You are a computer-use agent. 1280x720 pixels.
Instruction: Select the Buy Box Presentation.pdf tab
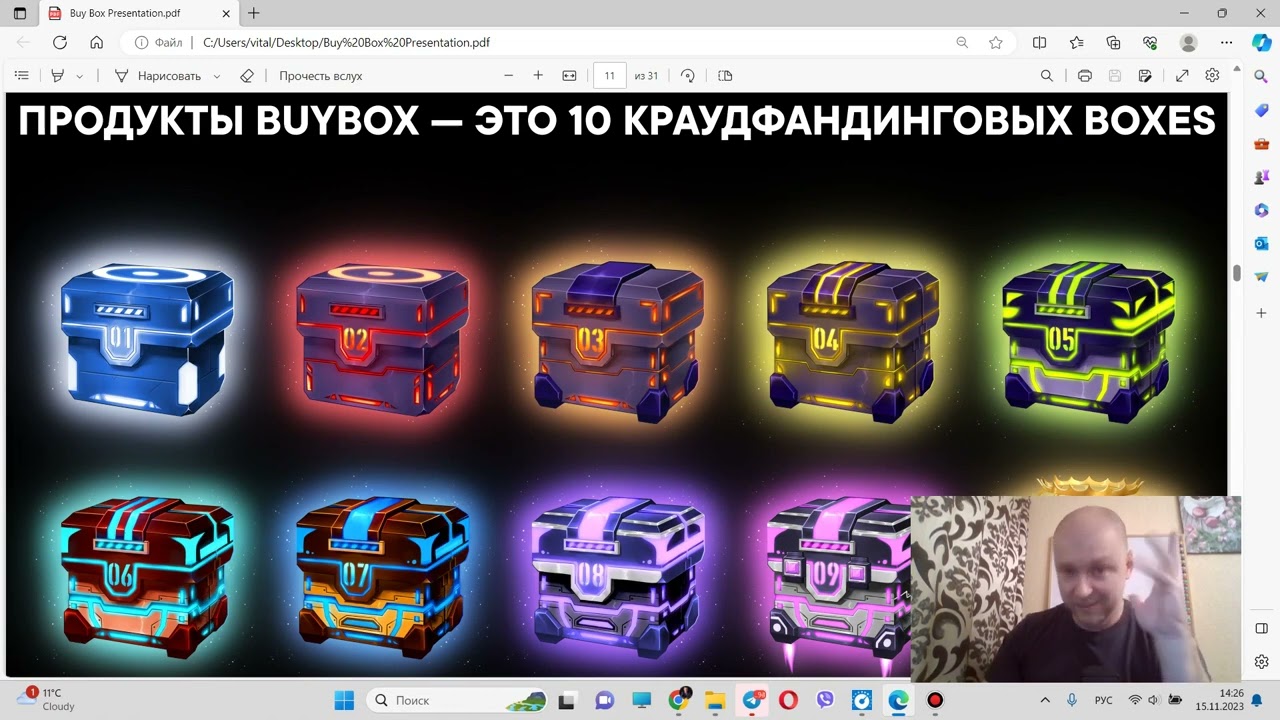click(140, 14)
